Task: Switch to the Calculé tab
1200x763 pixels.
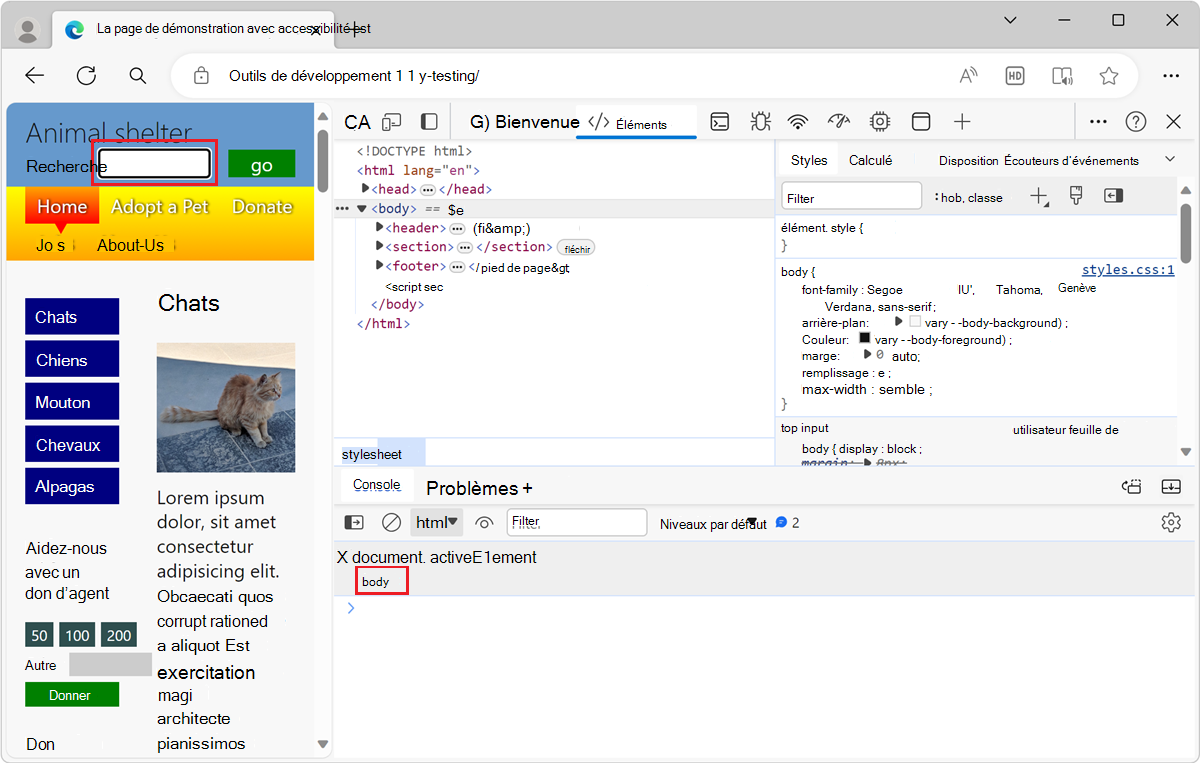Action: pyautogui.click(x=871, y=159)
